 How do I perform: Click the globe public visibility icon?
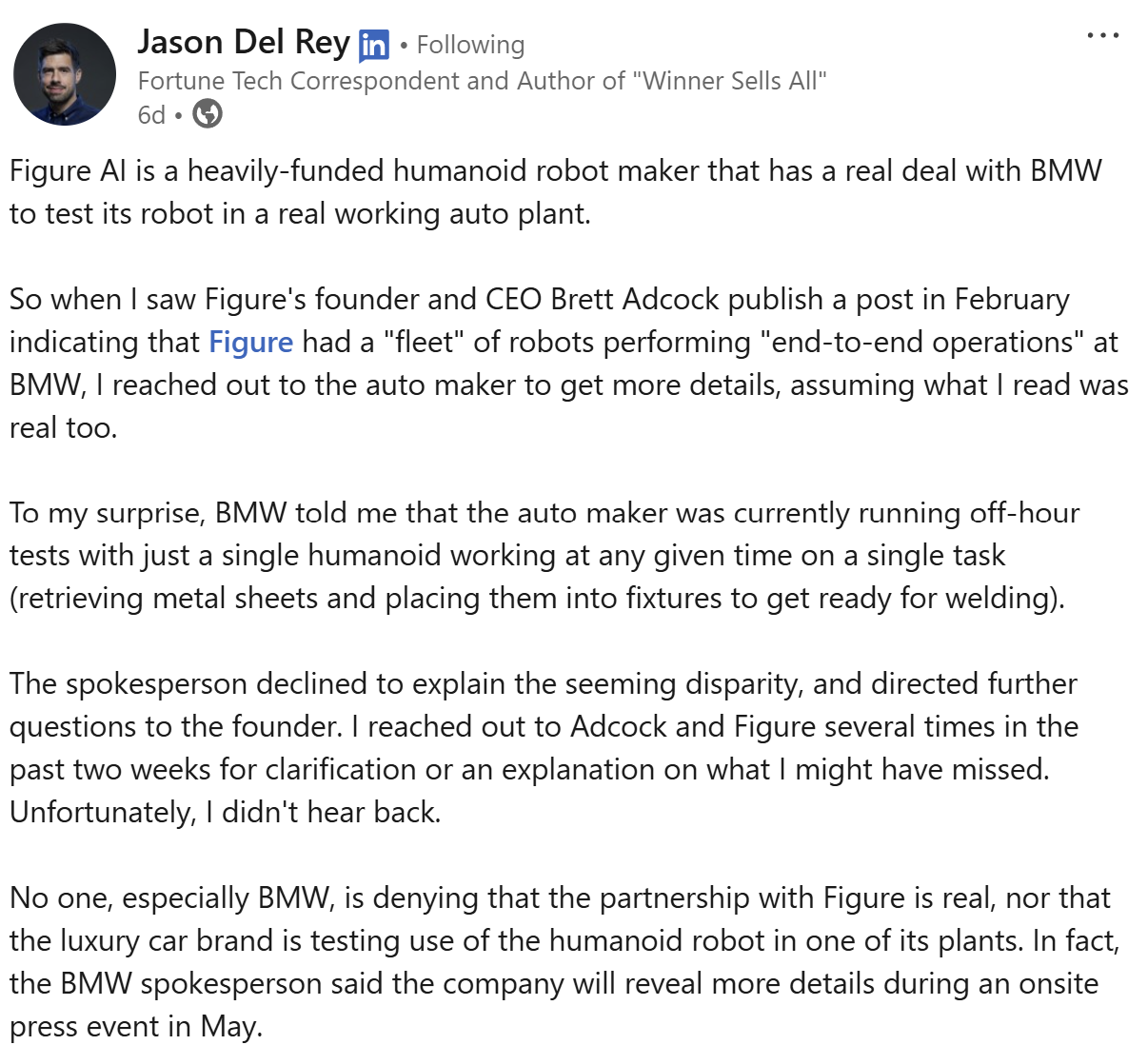(x=208, y=114)
